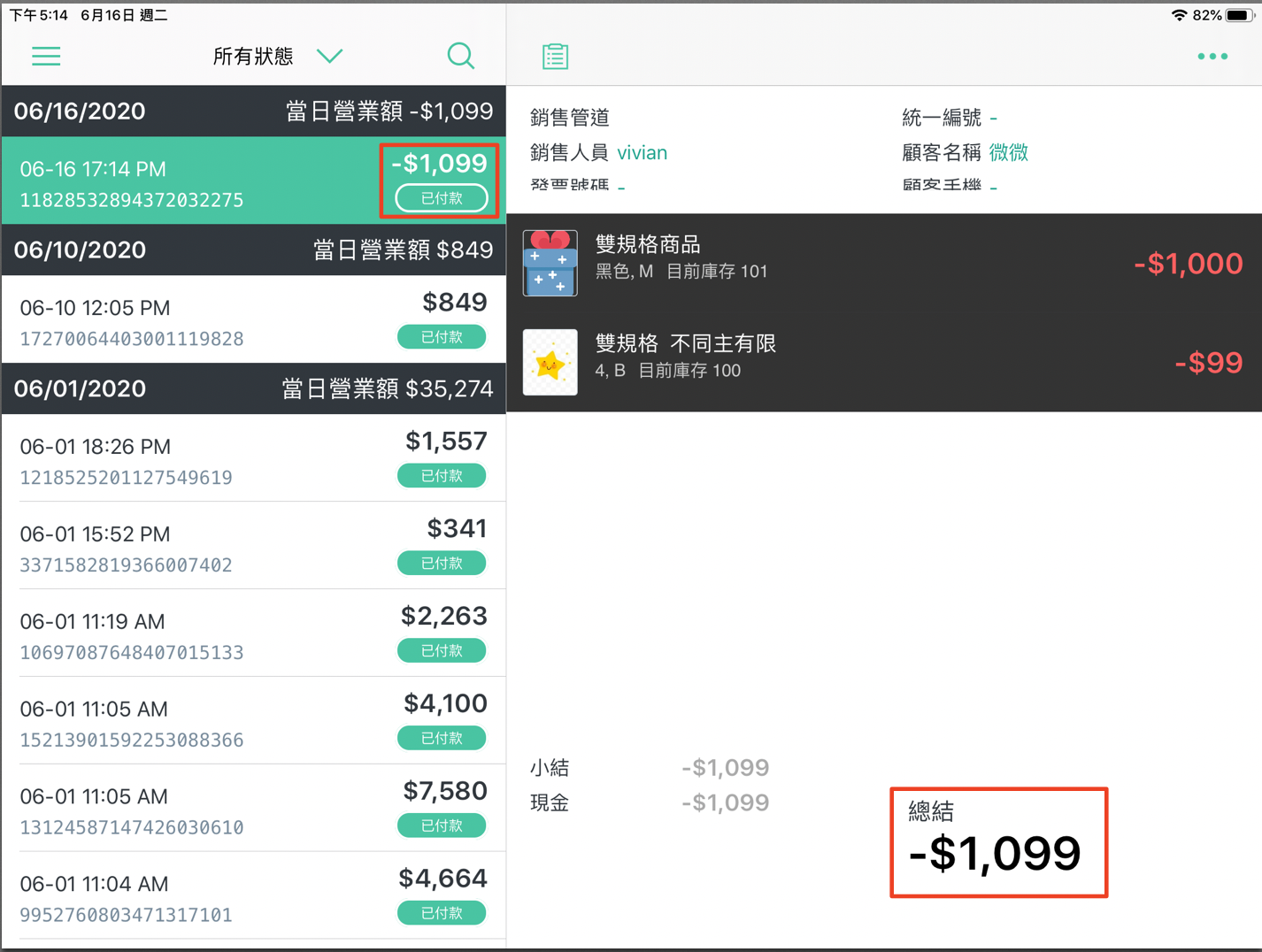Open the three-dot more options menu
The image size is (1262, 952).
pos(1212,57)
